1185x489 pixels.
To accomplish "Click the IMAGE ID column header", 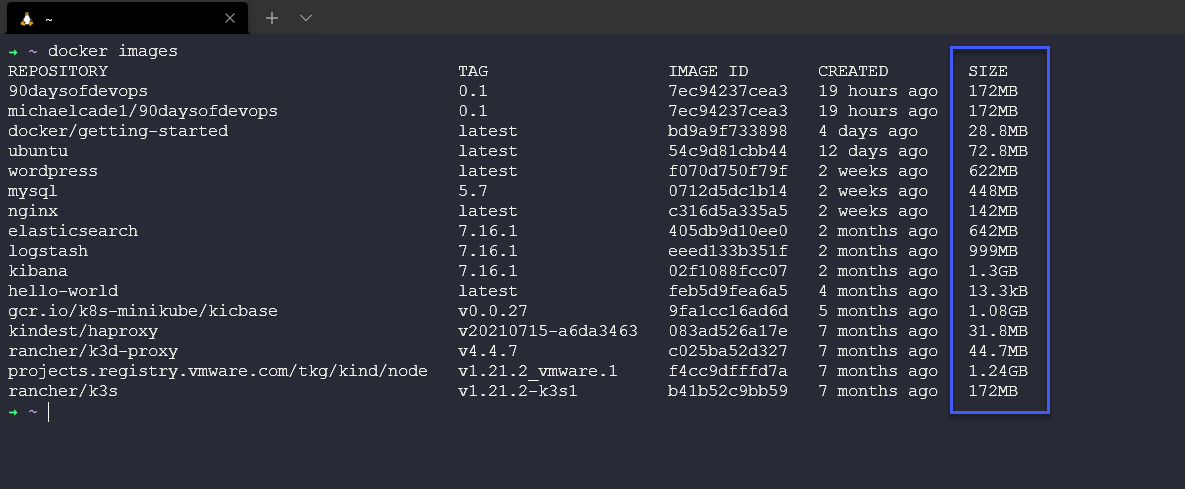I will pos(708,71).
